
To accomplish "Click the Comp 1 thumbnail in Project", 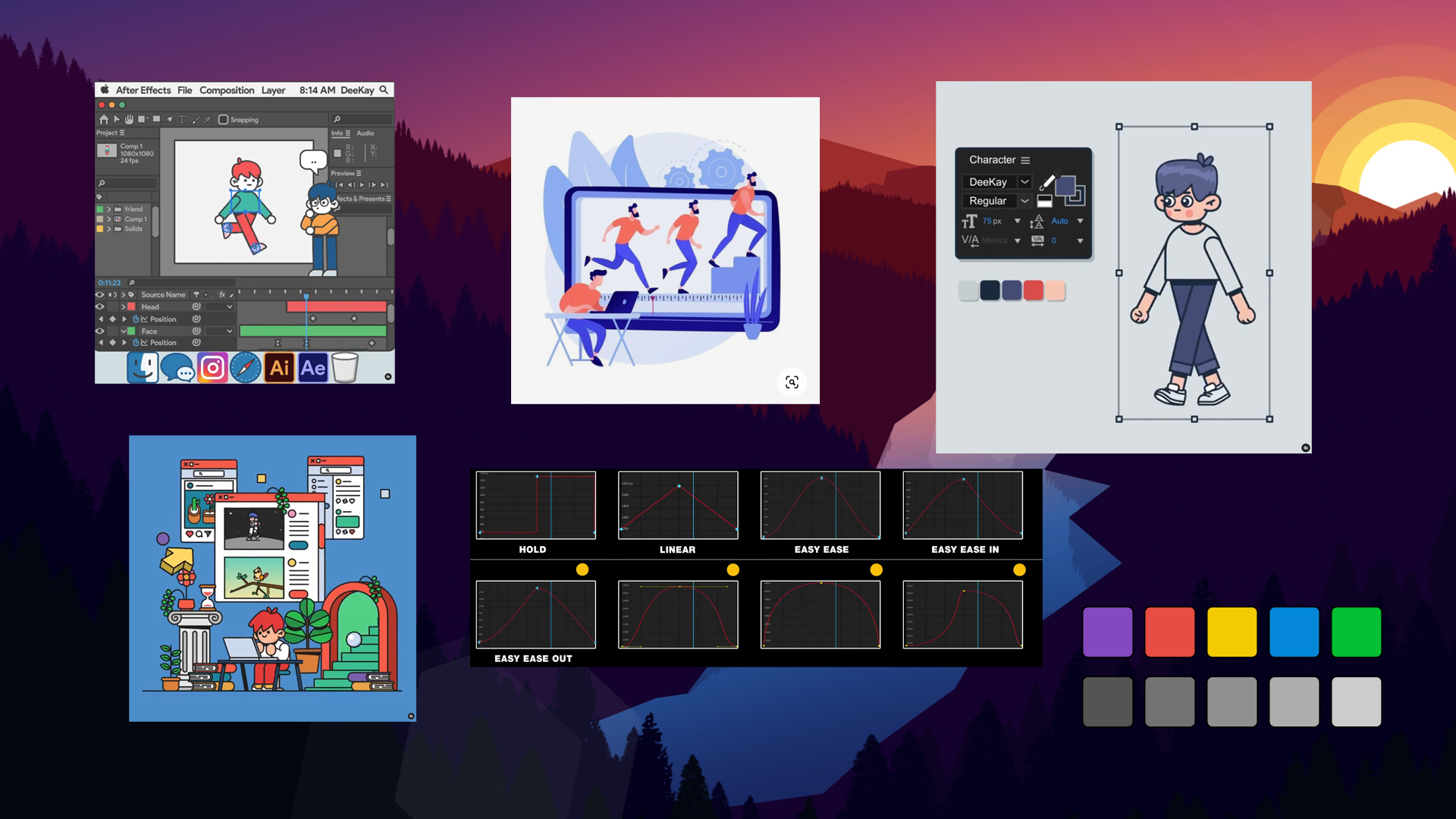I will click(x=107, y=150).
